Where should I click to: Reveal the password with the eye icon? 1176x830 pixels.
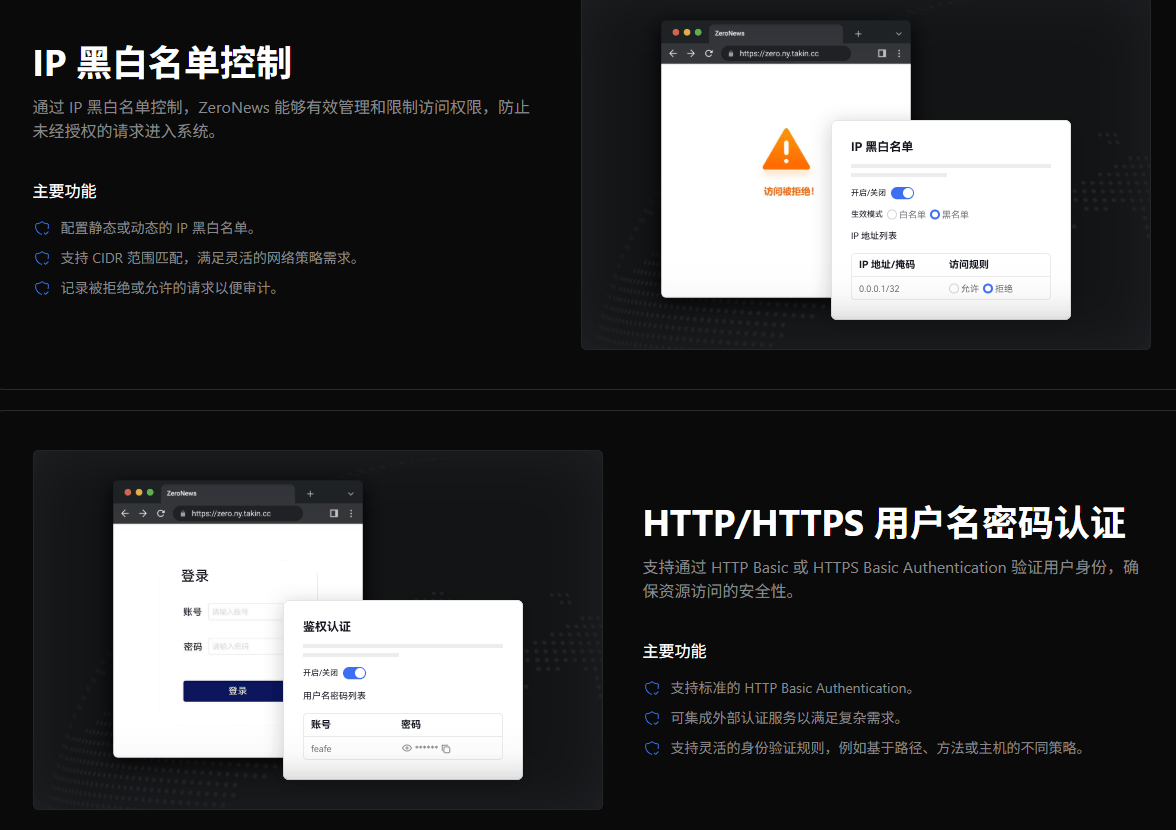(x=406, y=748)
